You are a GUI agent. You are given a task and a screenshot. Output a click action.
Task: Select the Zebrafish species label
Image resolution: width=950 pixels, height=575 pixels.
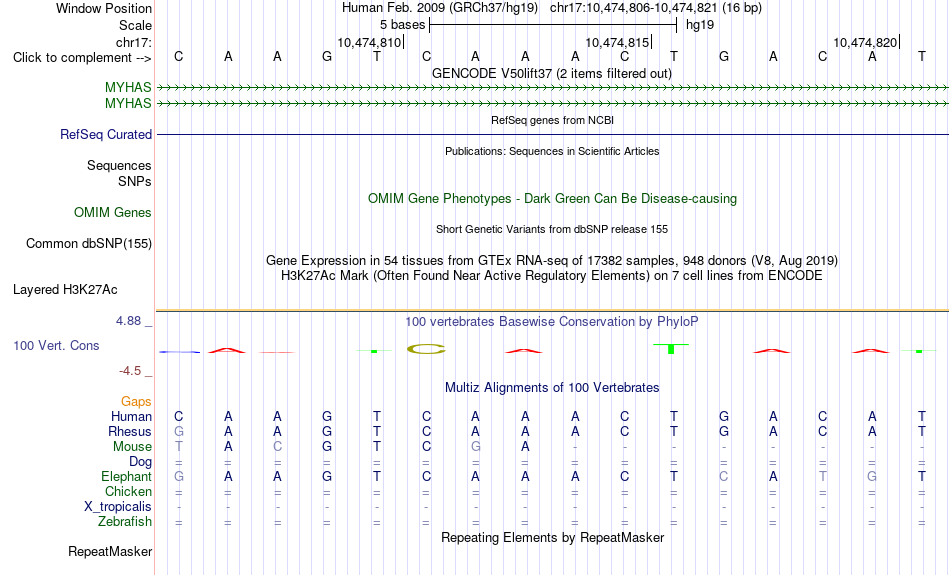coord(125,522)
